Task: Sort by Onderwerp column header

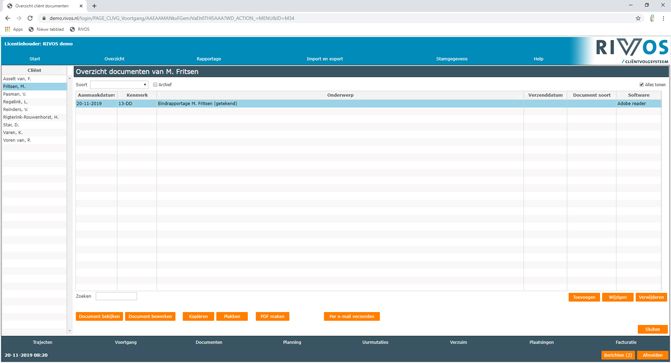Action: click(340, 95)
